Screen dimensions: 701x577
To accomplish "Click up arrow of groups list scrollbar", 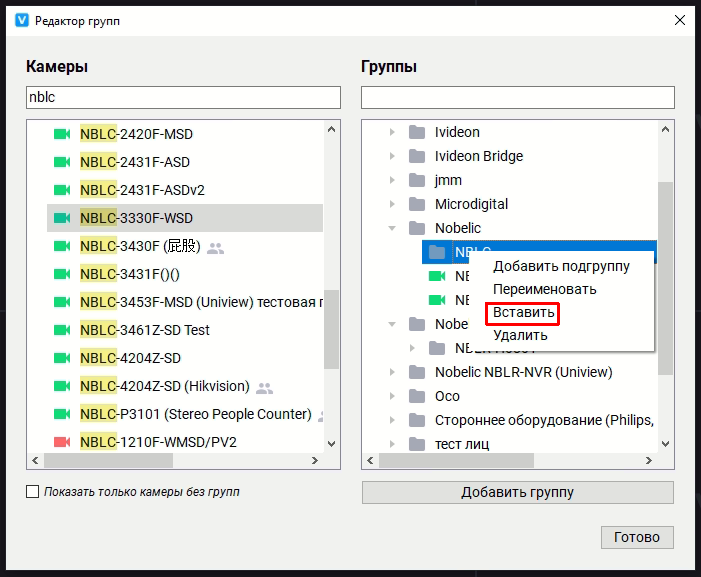I will 665,130.
